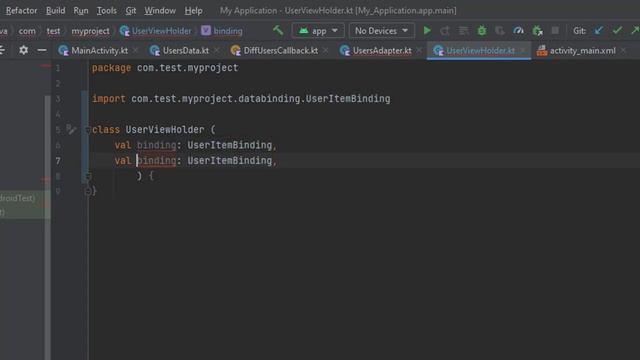Click the fold marker on line 8

click(x=87, y=176)
